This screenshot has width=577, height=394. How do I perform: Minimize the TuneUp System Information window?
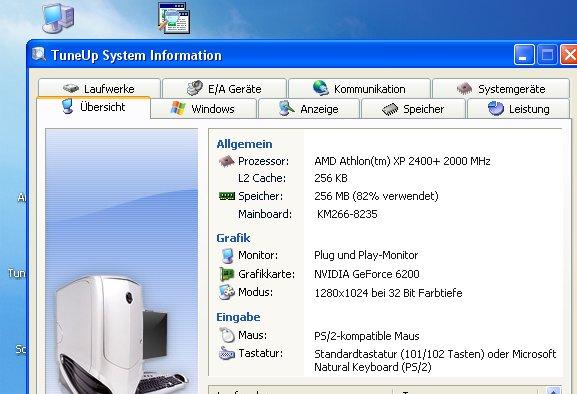[524, 55]
